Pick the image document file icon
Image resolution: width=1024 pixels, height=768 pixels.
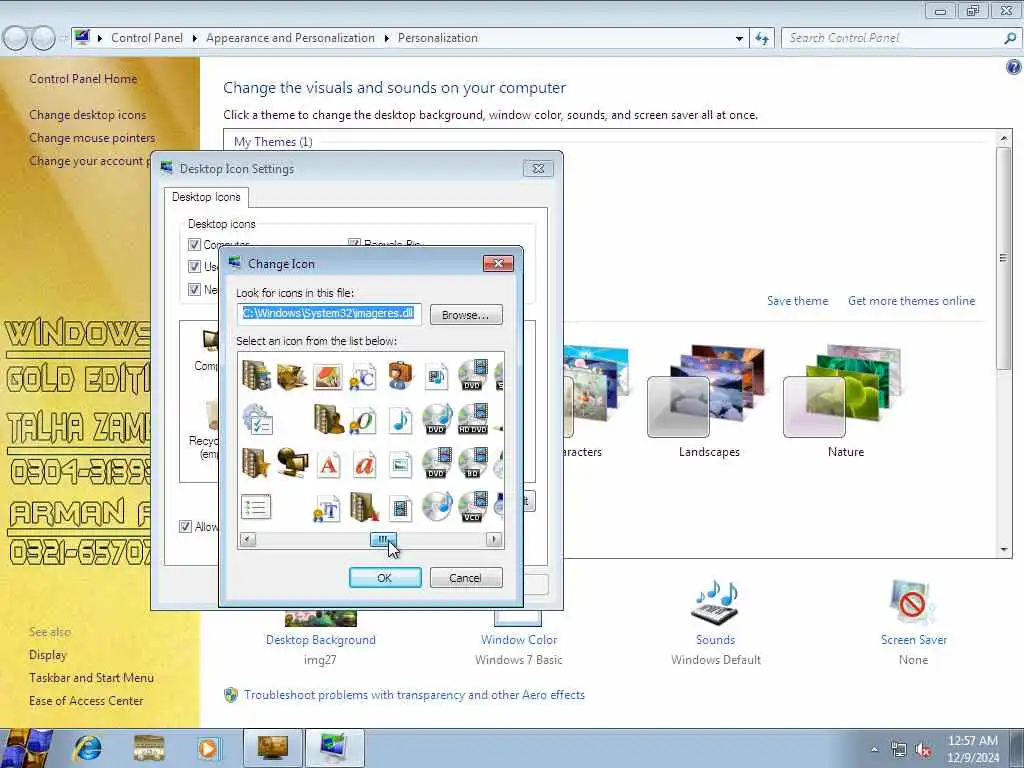point(400,465)
